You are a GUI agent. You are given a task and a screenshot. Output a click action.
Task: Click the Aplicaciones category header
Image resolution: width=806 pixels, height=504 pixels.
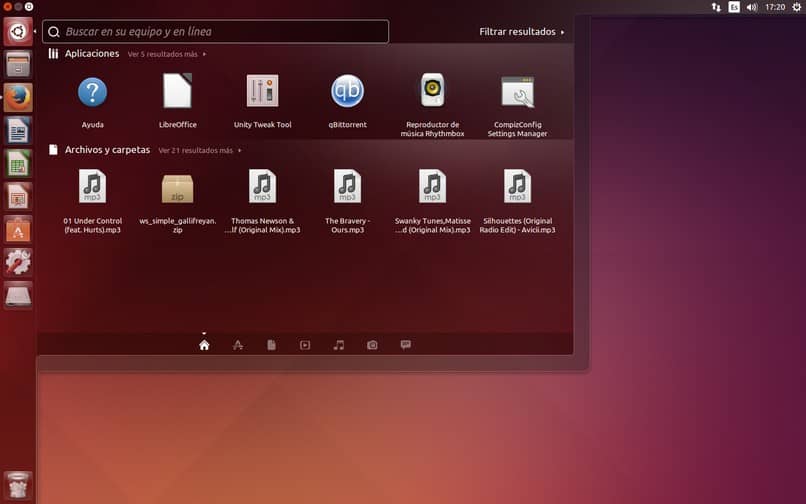click(x=91, y=53)
